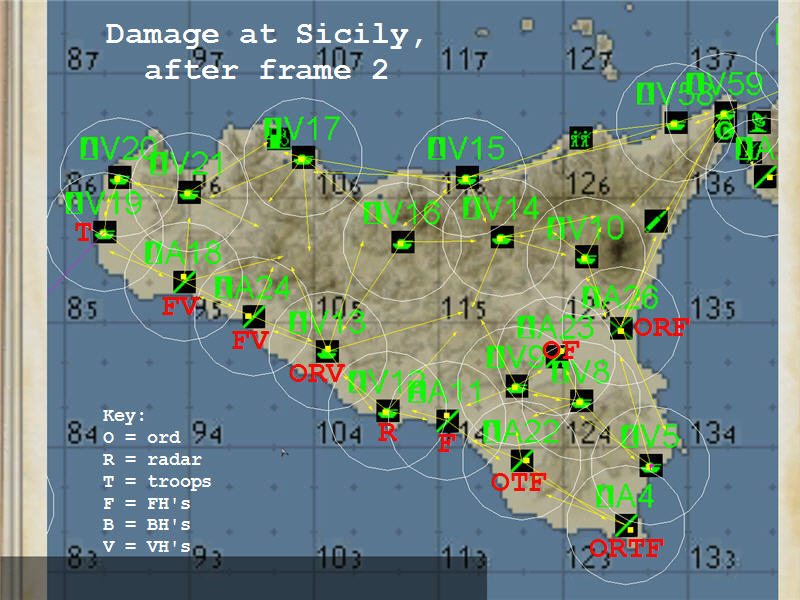Image resolution: width=800 pixels, height=600 pixels.
Task: Click grid sector number 135
Action: pyautogui.click(x=713, y=308)
